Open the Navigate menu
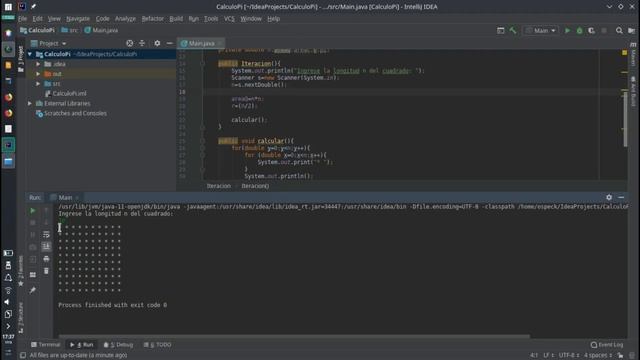This screenshot has height=360, width=640. [x=78, y=19]
